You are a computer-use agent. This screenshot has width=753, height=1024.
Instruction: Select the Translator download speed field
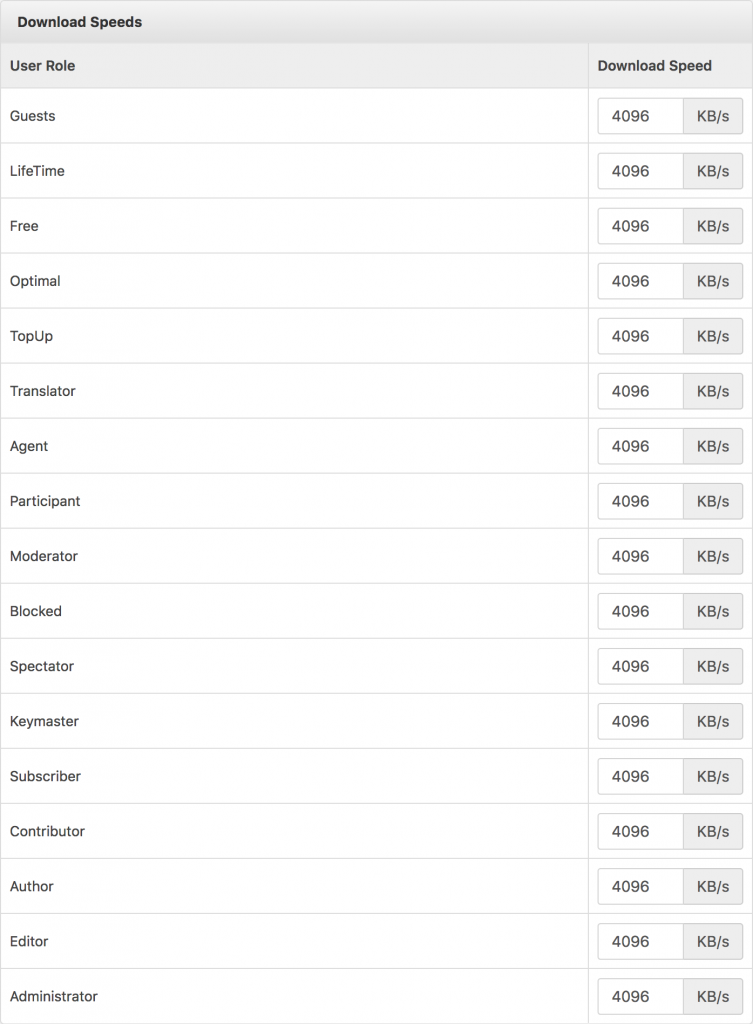pyautogui.click(x=639, y=391)
